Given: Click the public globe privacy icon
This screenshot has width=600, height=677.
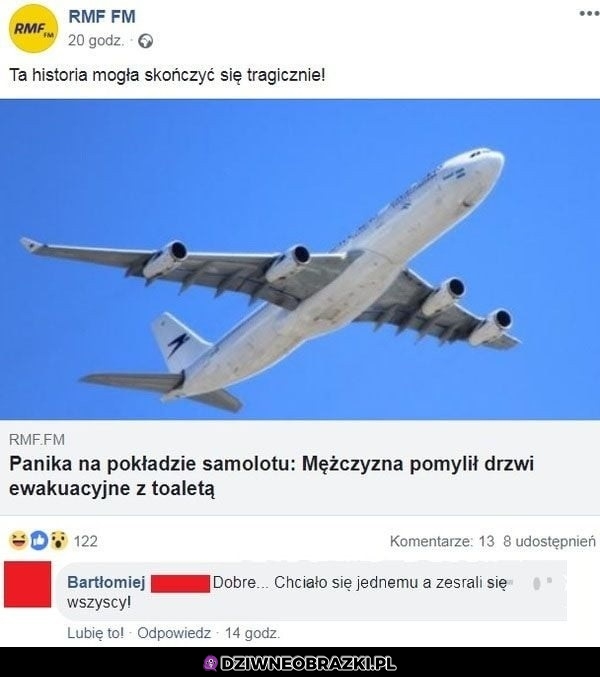Looking at the screenshot, I should [145, 41].
